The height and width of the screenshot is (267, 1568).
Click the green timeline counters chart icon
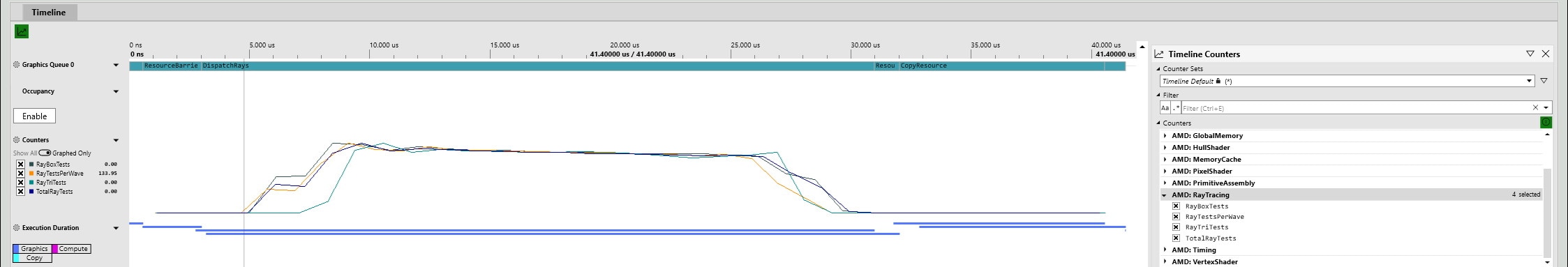coord(22,31)
